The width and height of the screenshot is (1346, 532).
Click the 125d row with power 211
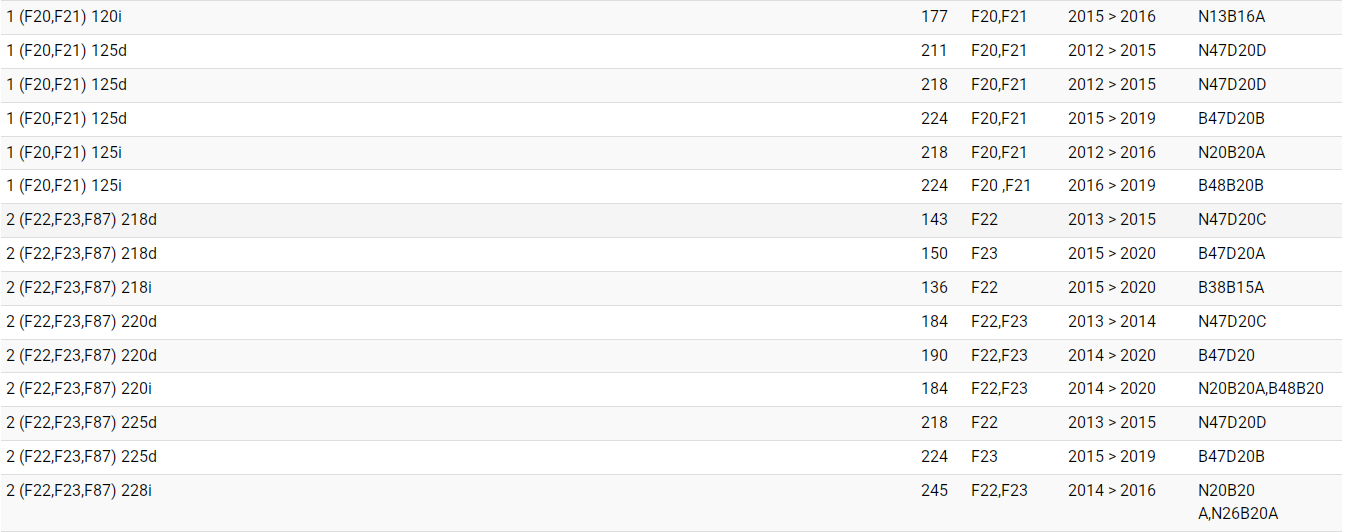[67, 51]
